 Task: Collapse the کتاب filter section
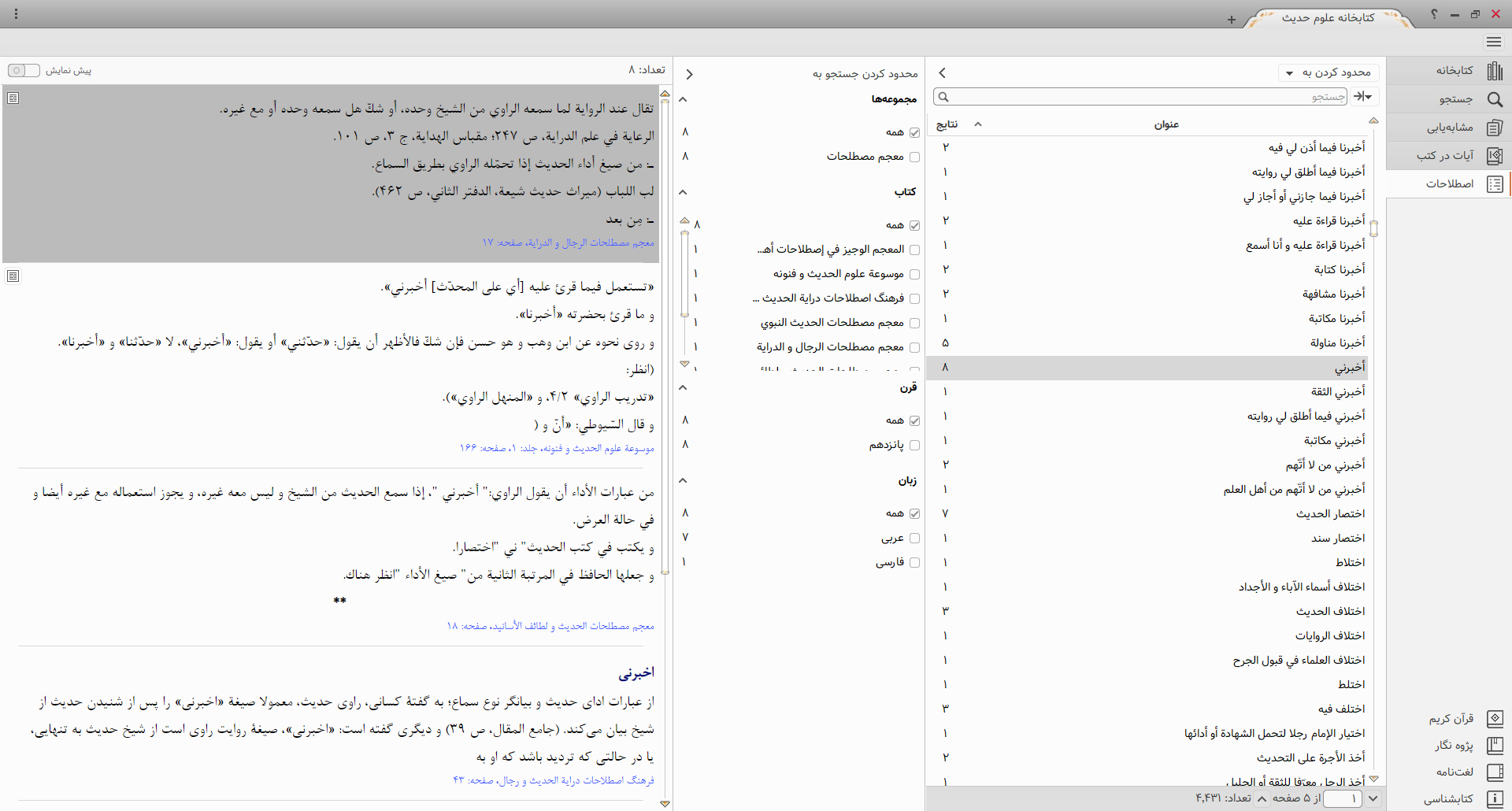pos(683,192)
